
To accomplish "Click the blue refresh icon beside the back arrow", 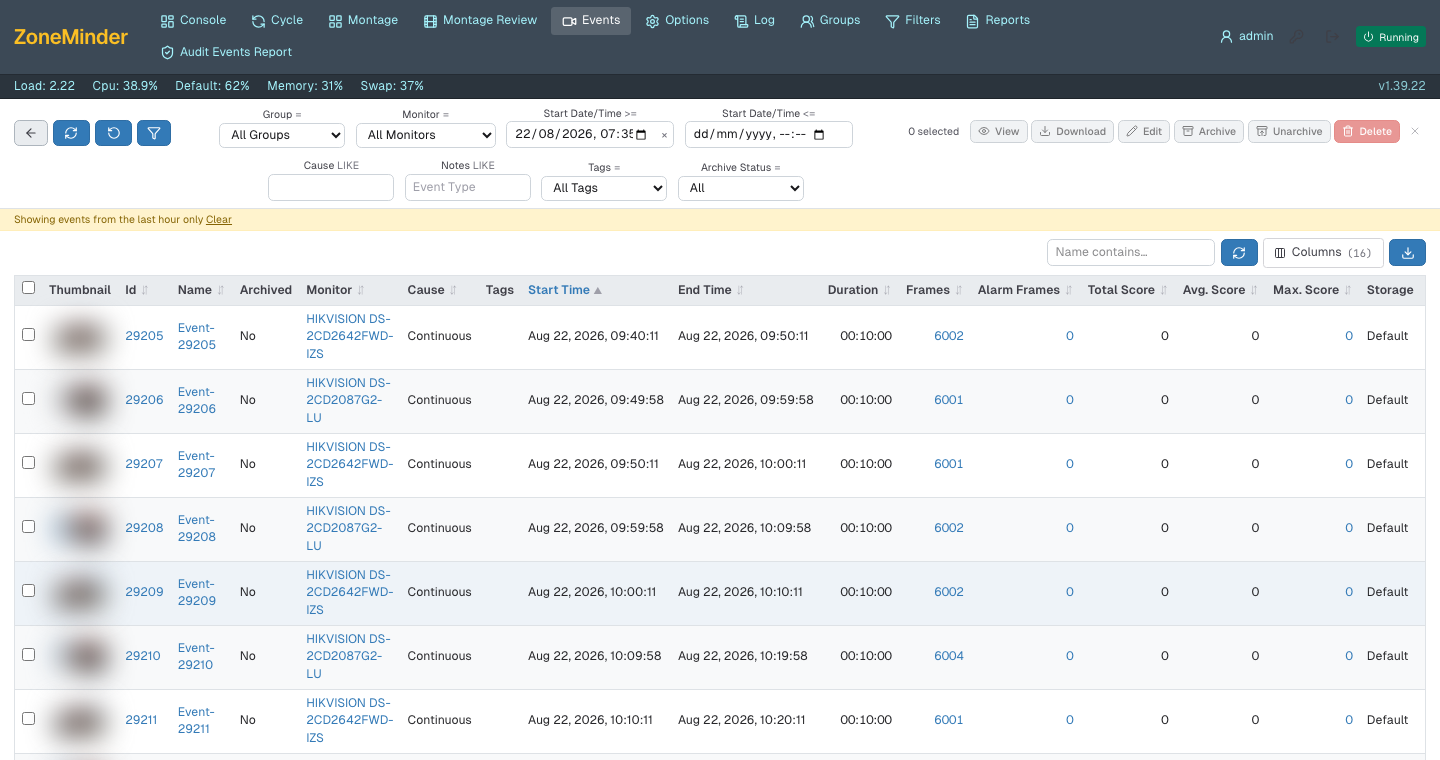I will [72, 133].
